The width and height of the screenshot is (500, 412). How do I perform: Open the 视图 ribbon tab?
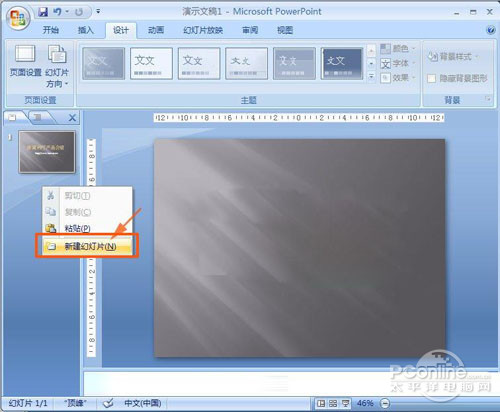[x=285, y=30]
